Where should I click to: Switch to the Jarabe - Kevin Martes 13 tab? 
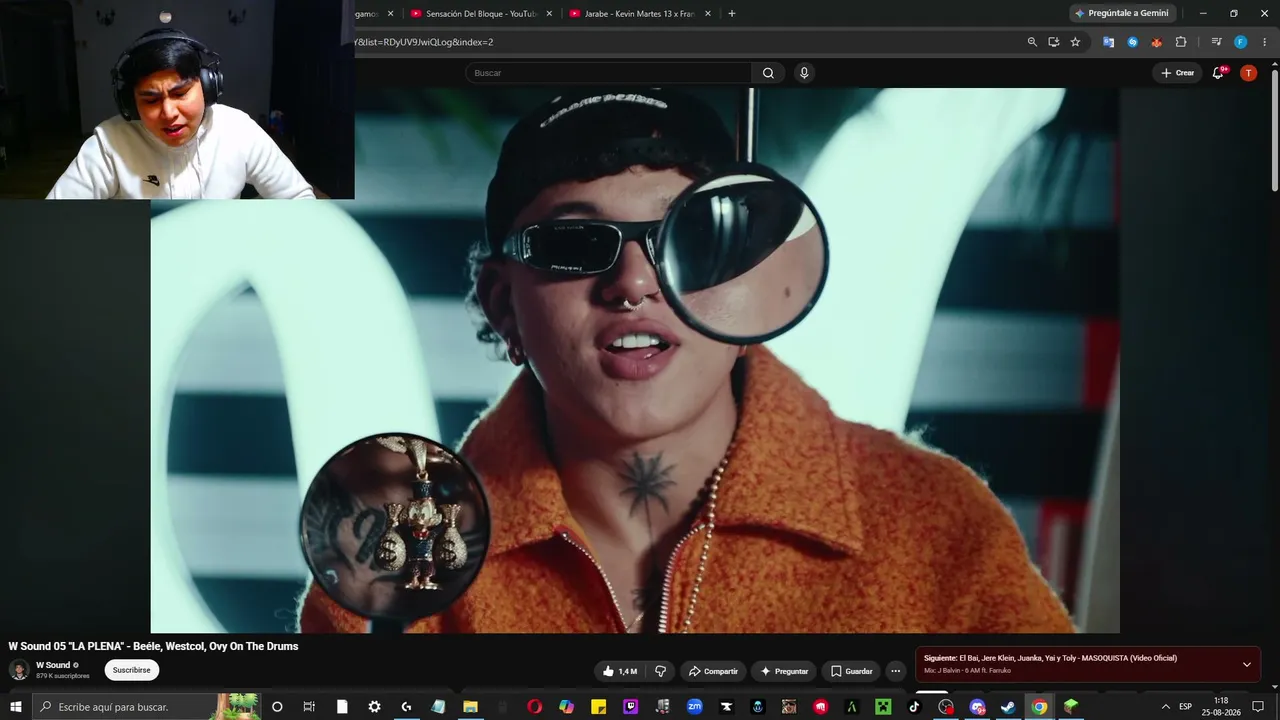pyautogui.click(x=640, y=14)
